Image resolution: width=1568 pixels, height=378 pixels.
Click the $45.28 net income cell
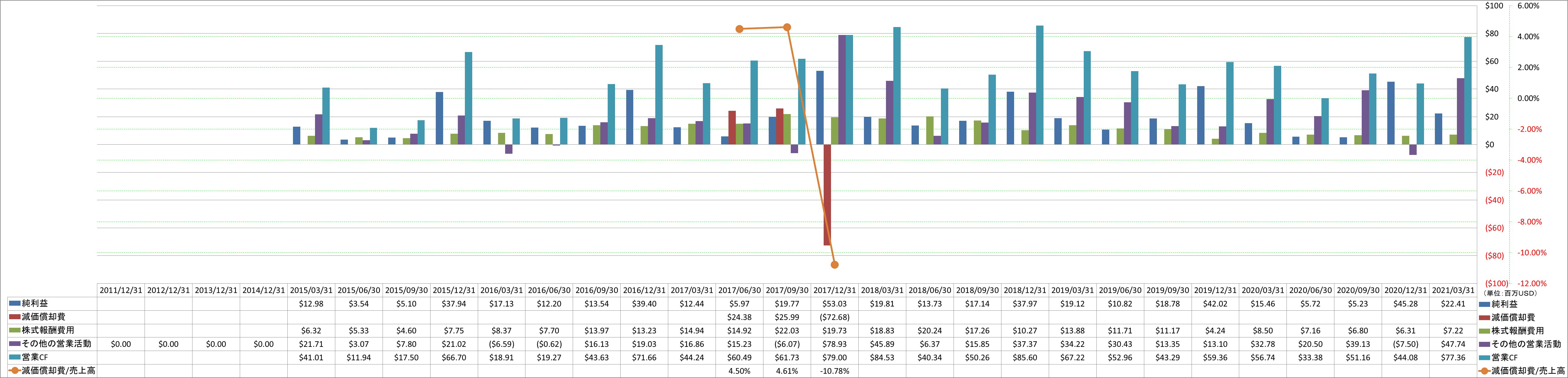pos(1405,304)
